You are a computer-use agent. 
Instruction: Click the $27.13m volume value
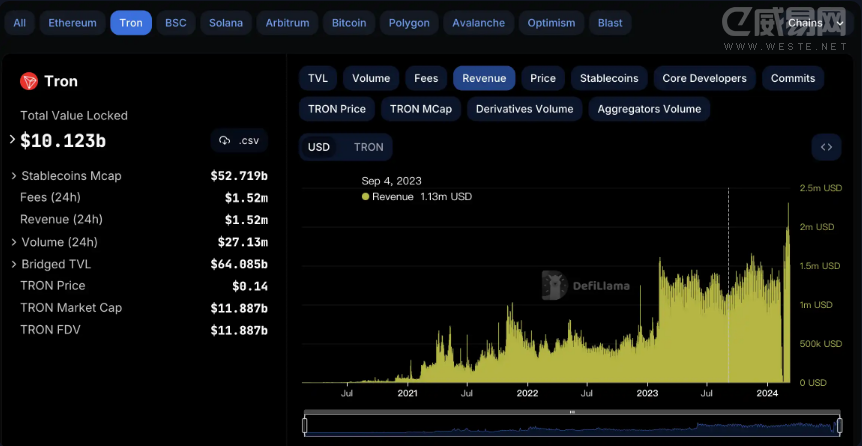(243, 242)
